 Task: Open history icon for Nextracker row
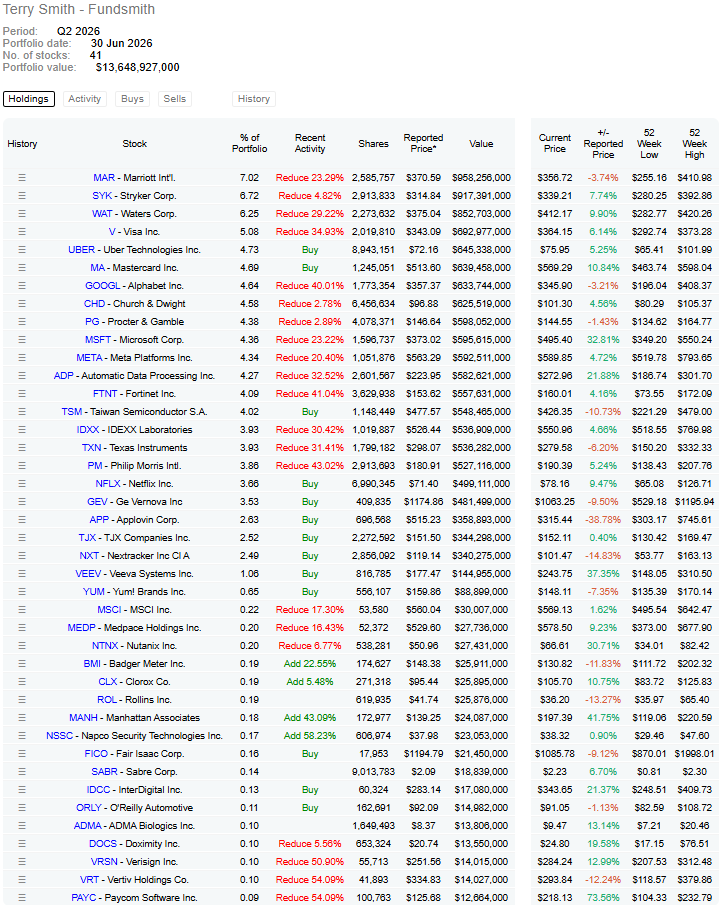[22, 555]
